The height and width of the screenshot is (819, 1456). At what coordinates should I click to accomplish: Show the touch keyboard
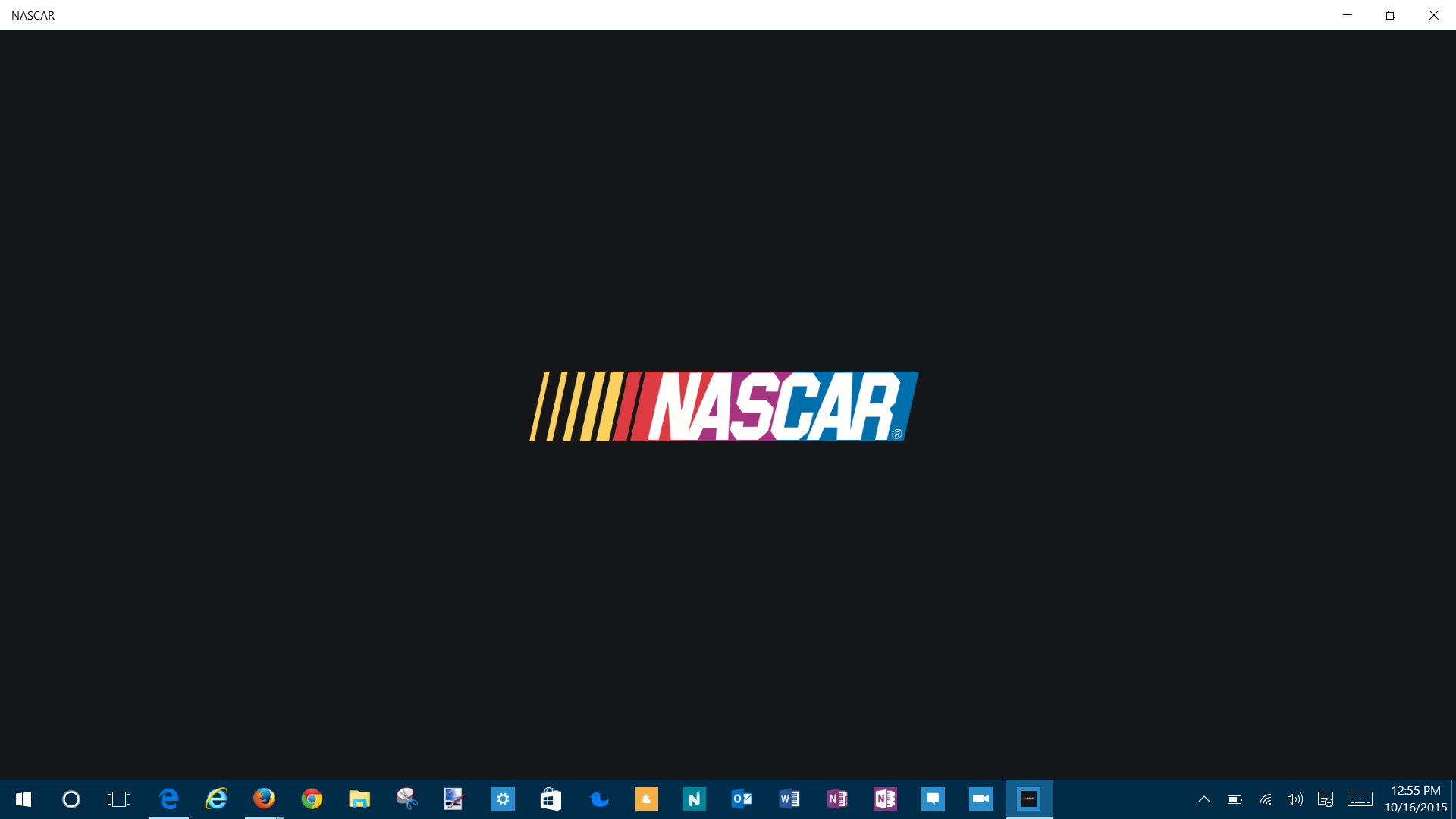[1360, 799]
